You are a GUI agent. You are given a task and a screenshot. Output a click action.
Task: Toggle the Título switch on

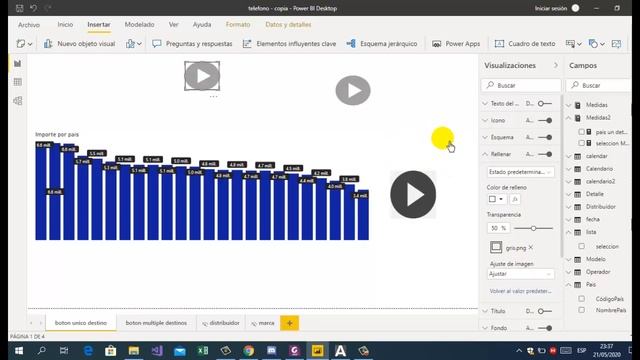[x=544, y=311]
